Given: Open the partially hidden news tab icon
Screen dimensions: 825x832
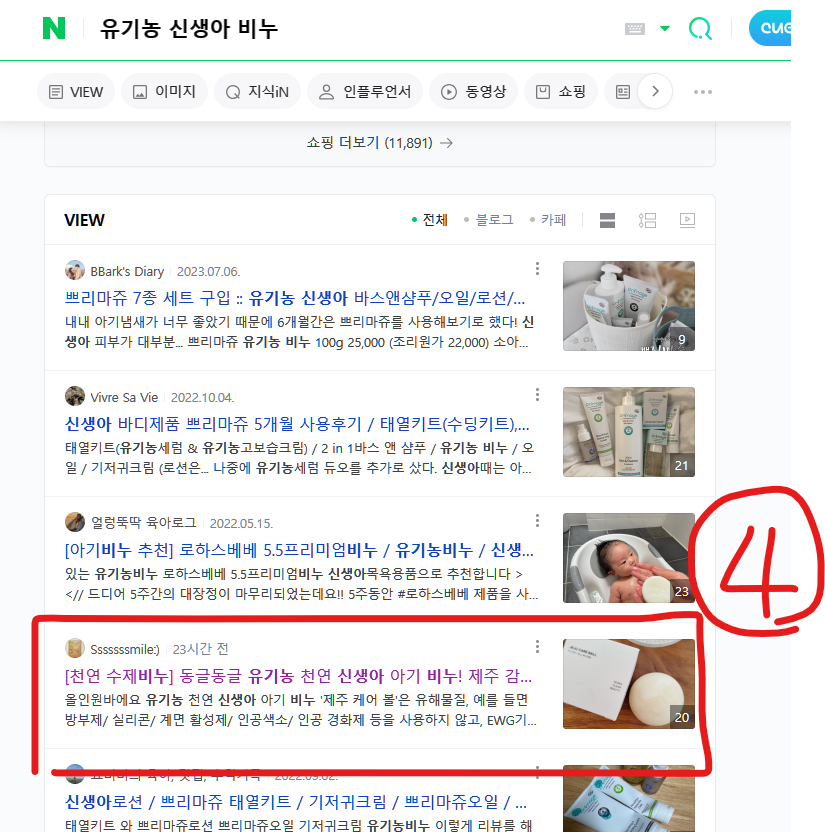Looking at the screenshot, I should (x=623, y=92).
